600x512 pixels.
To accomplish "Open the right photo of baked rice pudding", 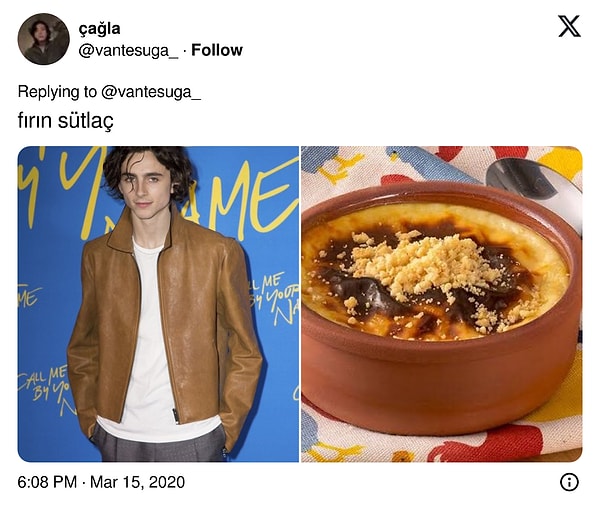I will click(442, 304).
